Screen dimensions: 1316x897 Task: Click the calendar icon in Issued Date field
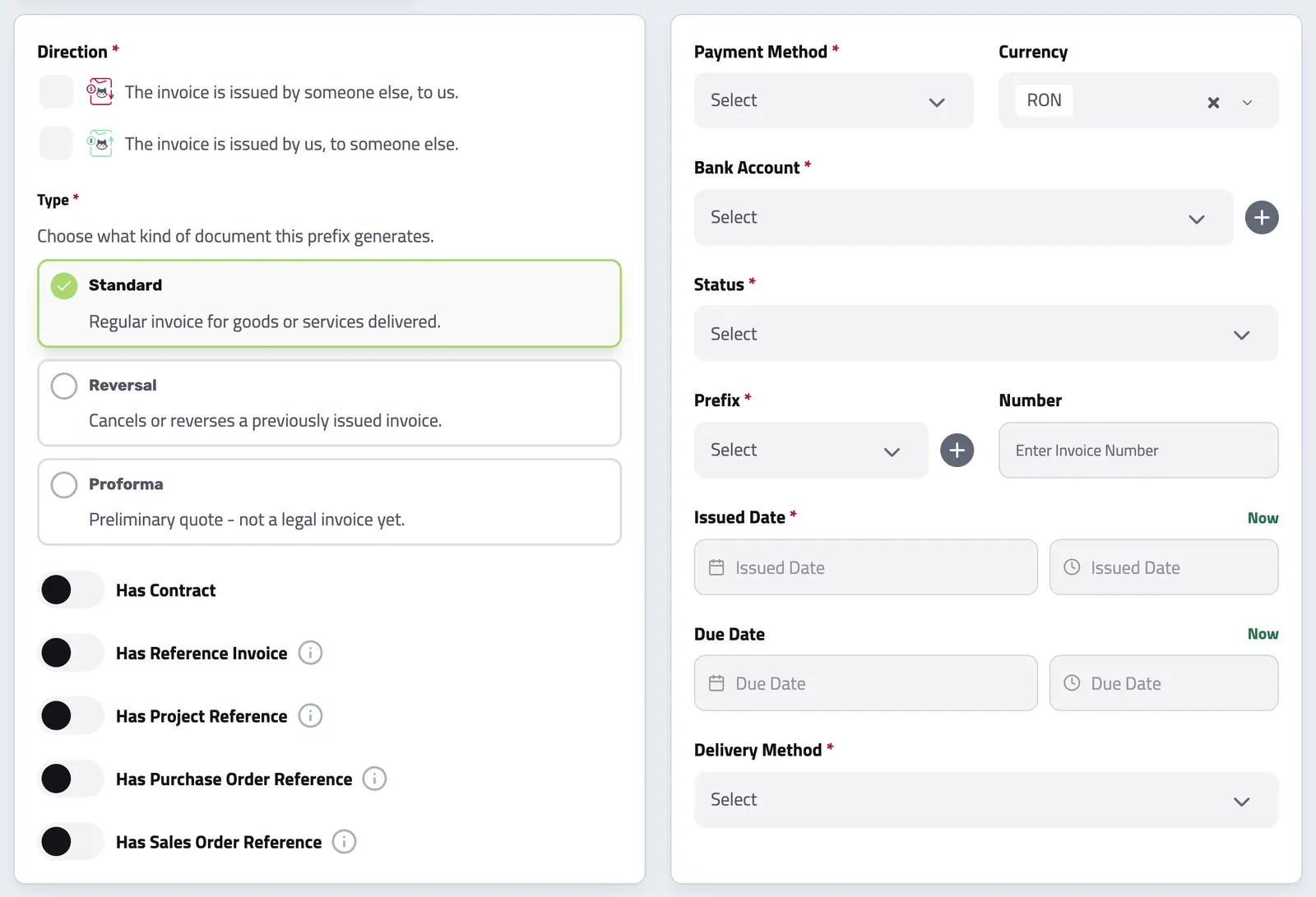tap(716, 567)
